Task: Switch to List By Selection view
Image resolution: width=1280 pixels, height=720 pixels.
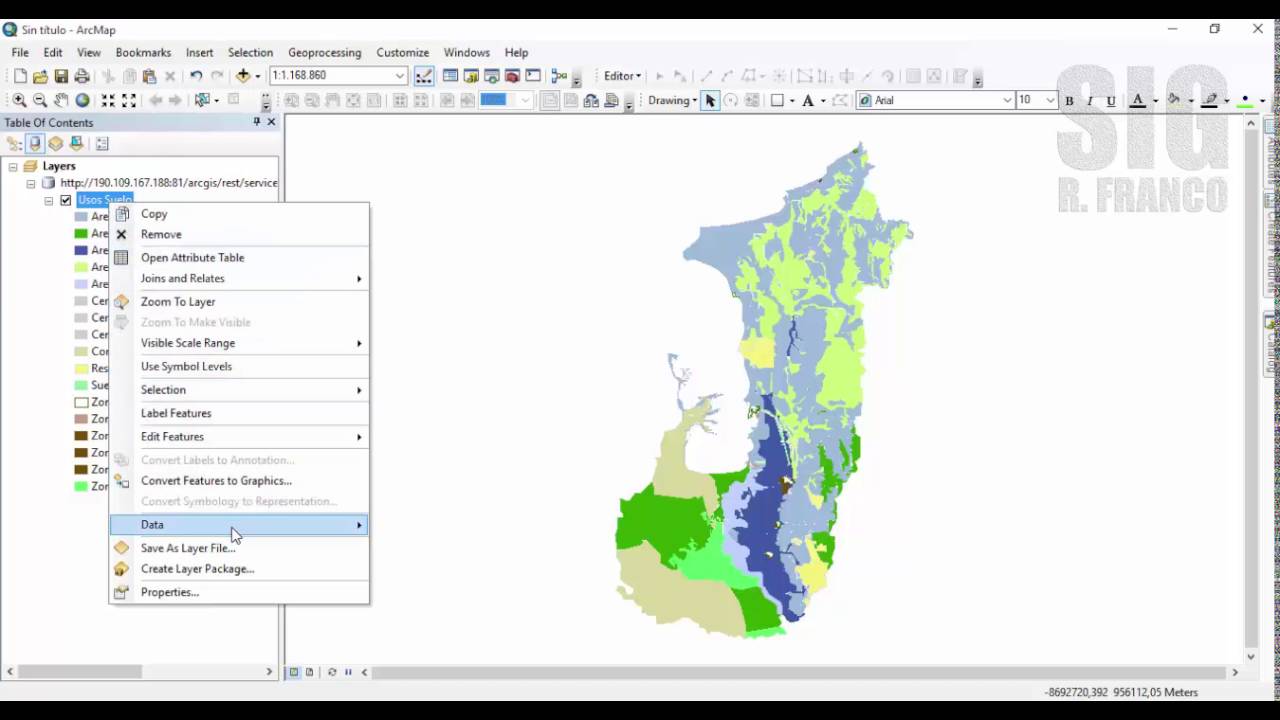Action: pyautogui.click(x=76, y=144)
